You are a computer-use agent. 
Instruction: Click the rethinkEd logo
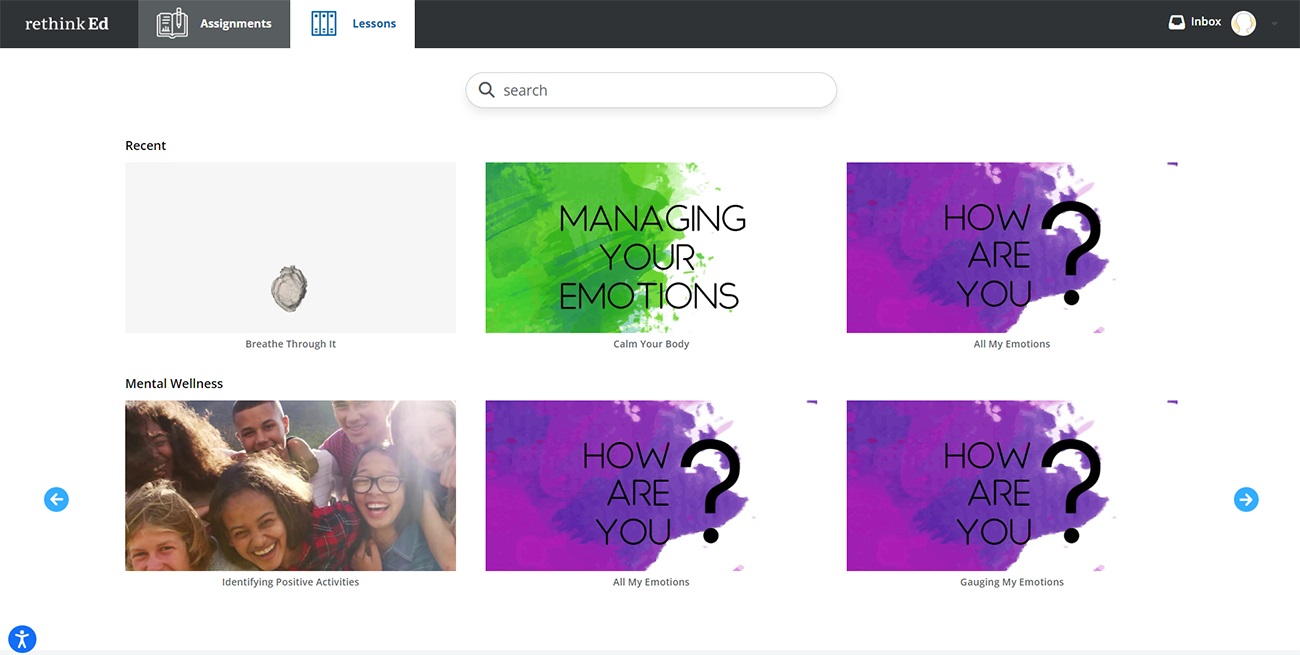(67, 23)
